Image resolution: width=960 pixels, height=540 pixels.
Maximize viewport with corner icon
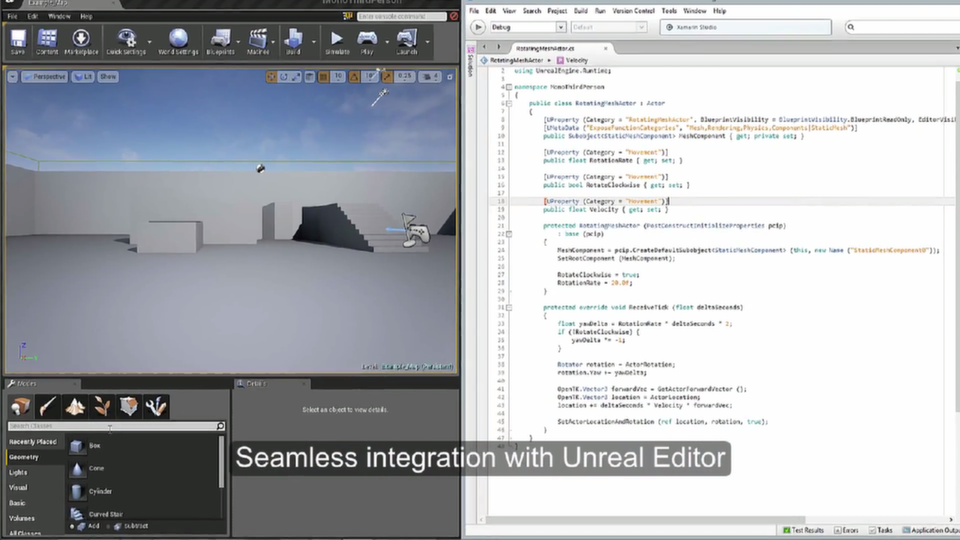(x=450, y=77)
